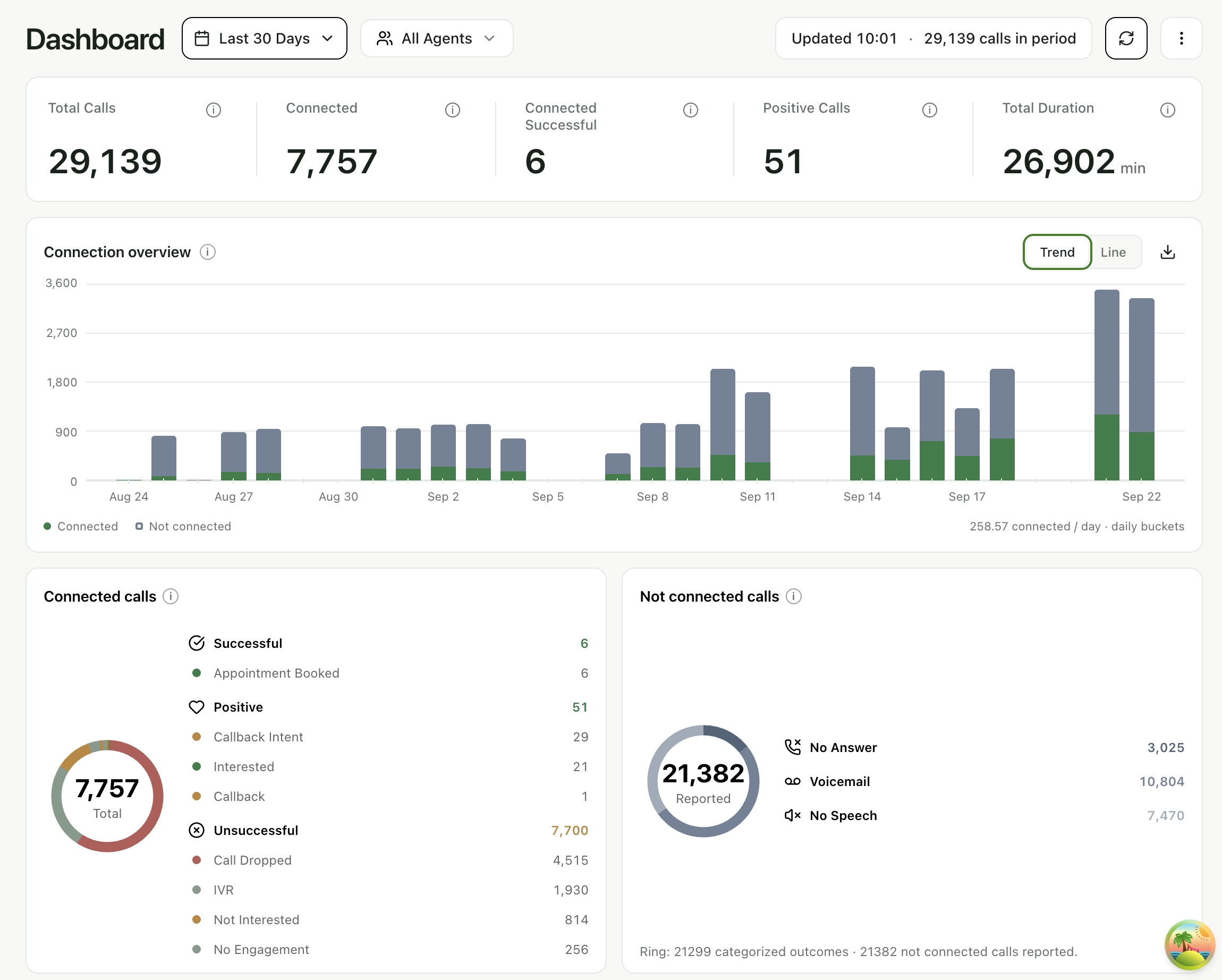Switch chart to Trend view
1222x980 pixels.
[x=1056, y=252]
